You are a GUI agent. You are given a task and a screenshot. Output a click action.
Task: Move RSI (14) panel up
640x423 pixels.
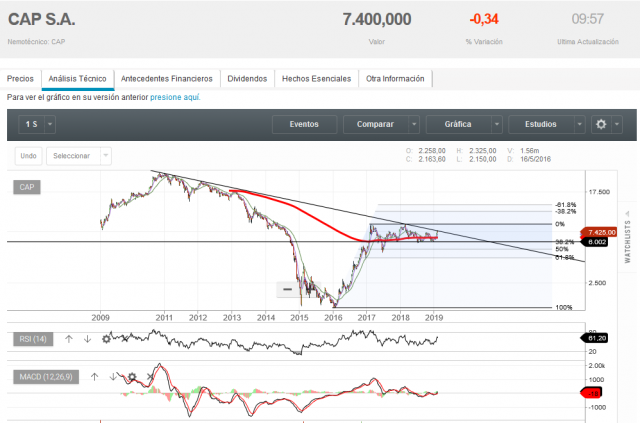coord(69,339)
